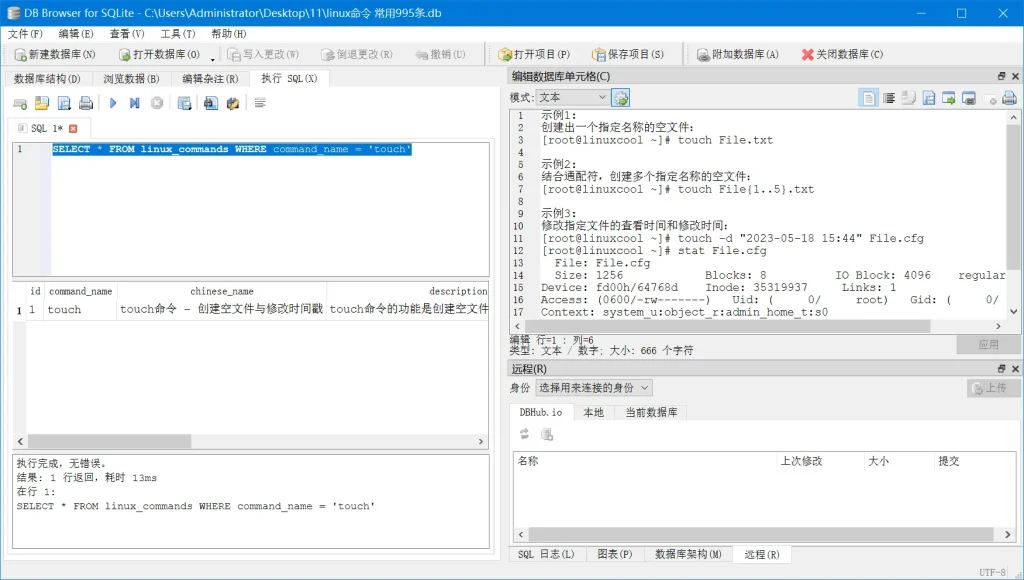Print the cell editor contents
The height and width of the screenshot is (580, 1024).
click(x=1009, y=99)
